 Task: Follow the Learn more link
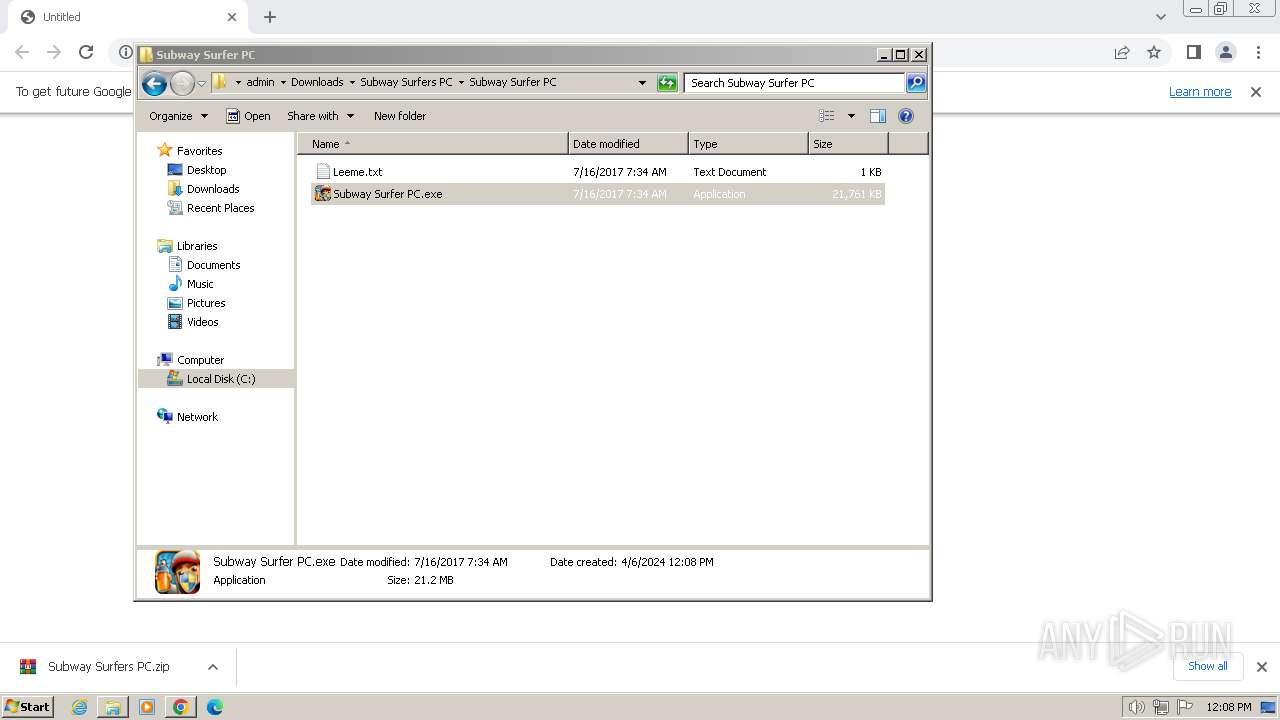[x=1200, y=92]
